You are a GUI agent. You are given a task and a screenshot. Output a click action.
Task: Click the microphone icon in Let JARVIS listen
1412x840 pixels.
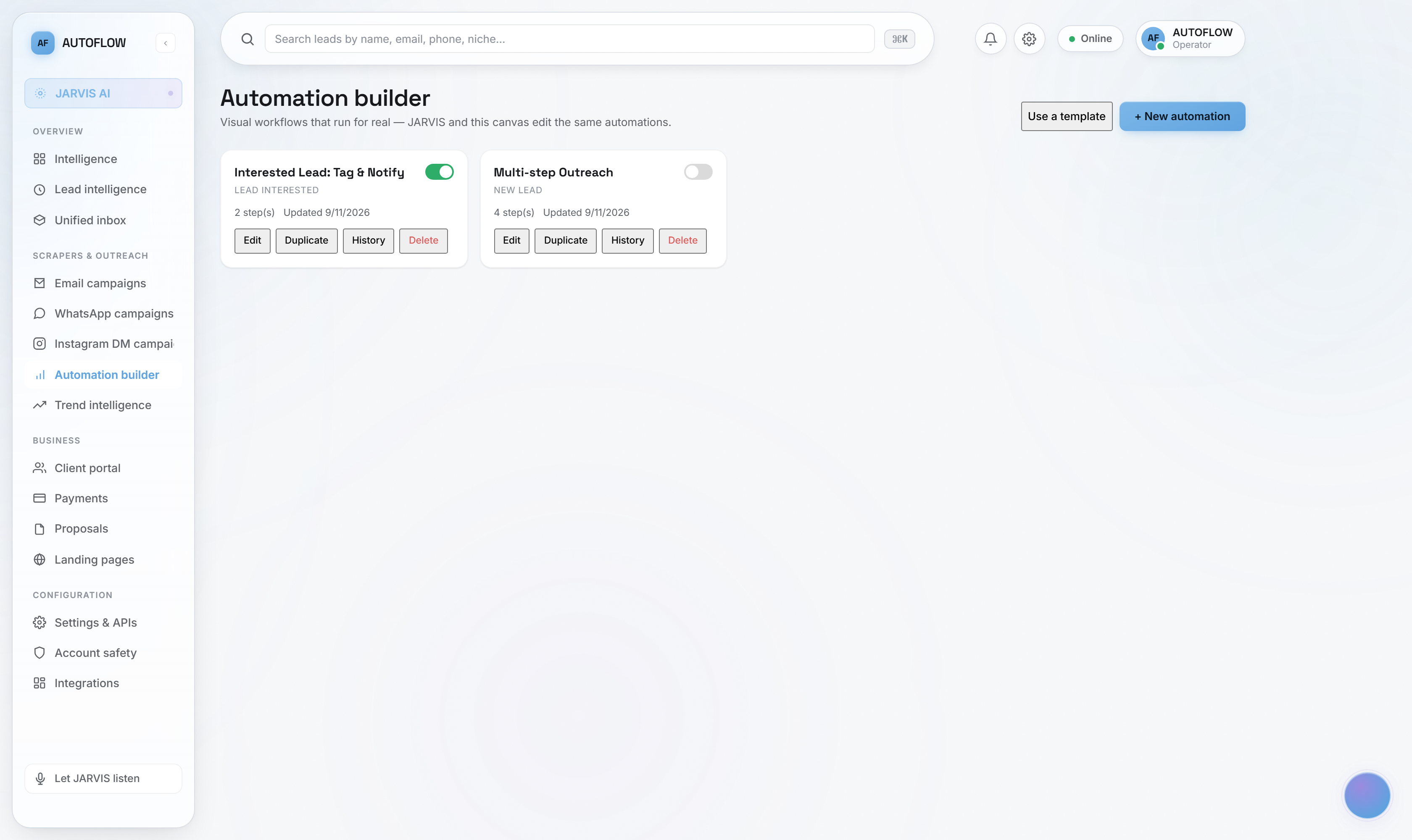(40, 779)
